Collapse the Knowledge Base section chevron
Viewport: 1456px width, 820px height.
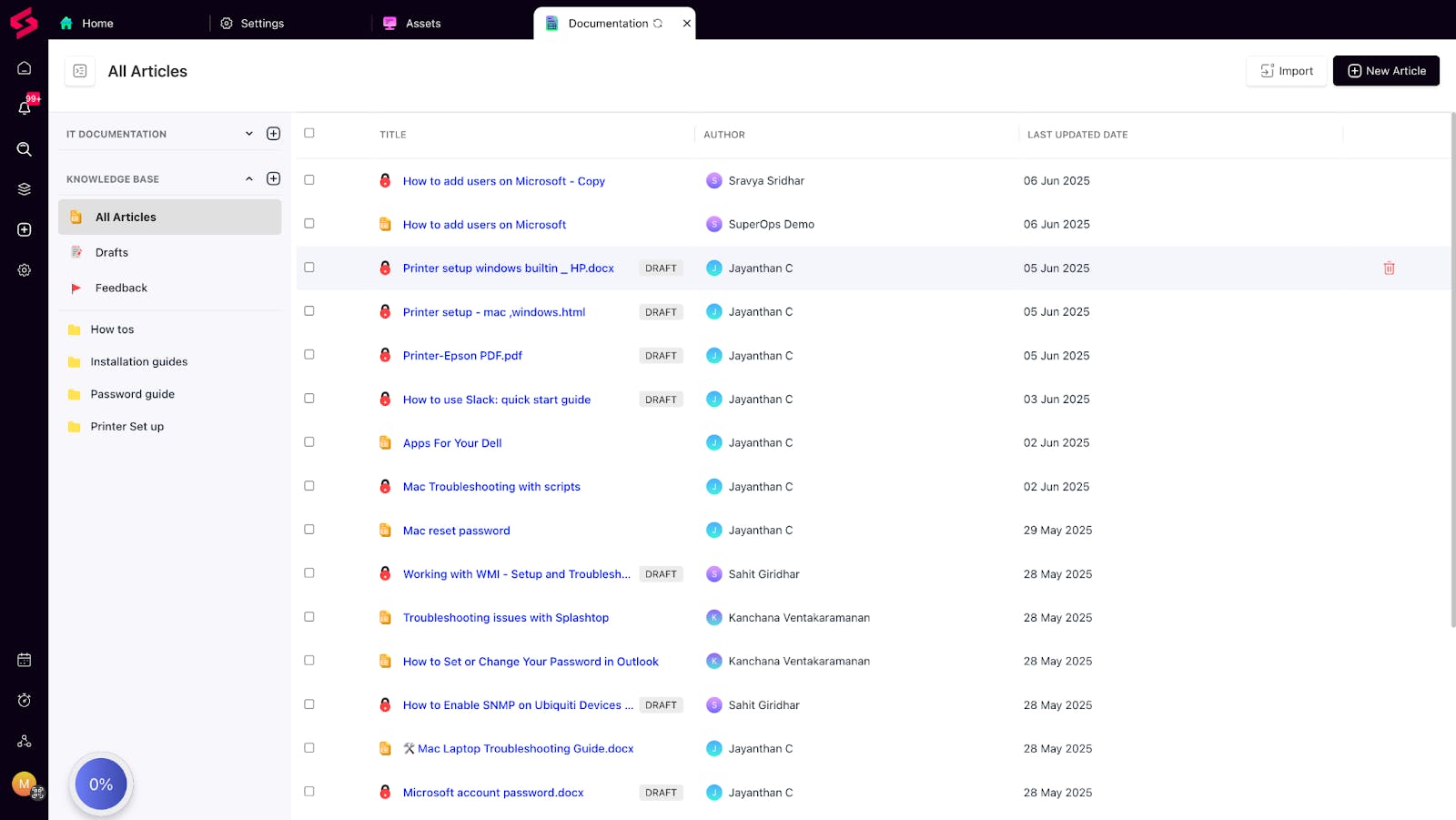point(249,178)
